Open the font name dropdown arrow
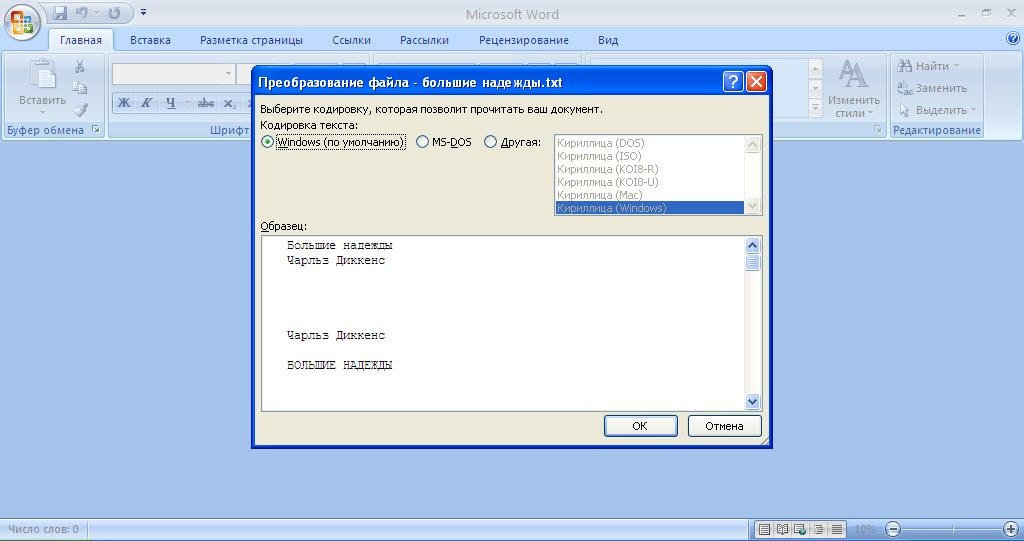The image size is (1024, 541). click(x=228, y=74)
